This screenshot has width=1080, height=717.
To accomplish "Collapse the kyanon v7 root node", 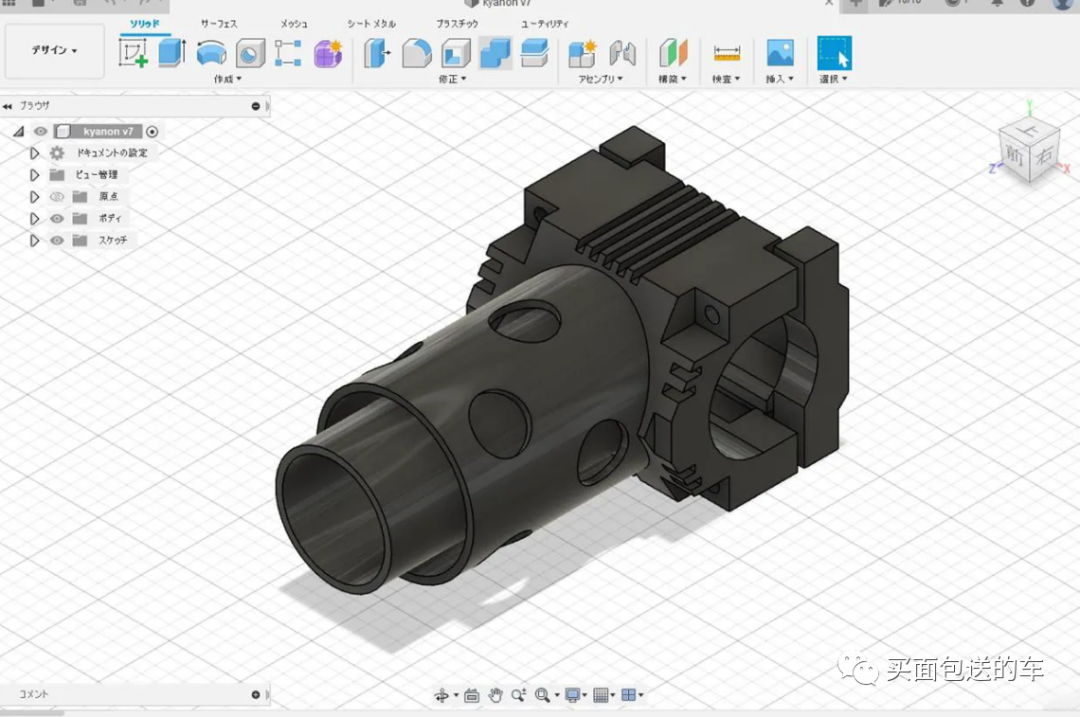I will [x=19, y=131].
